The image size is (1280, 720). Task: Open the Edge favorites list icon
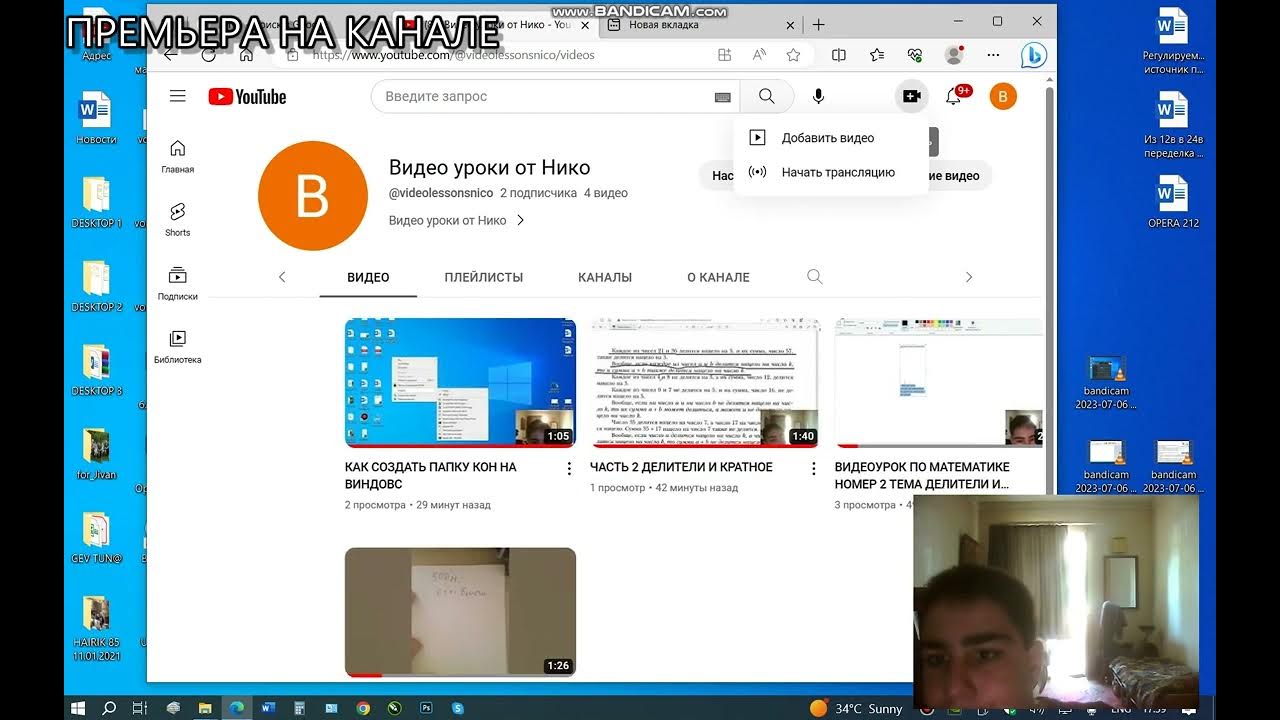tap(877, 55)
